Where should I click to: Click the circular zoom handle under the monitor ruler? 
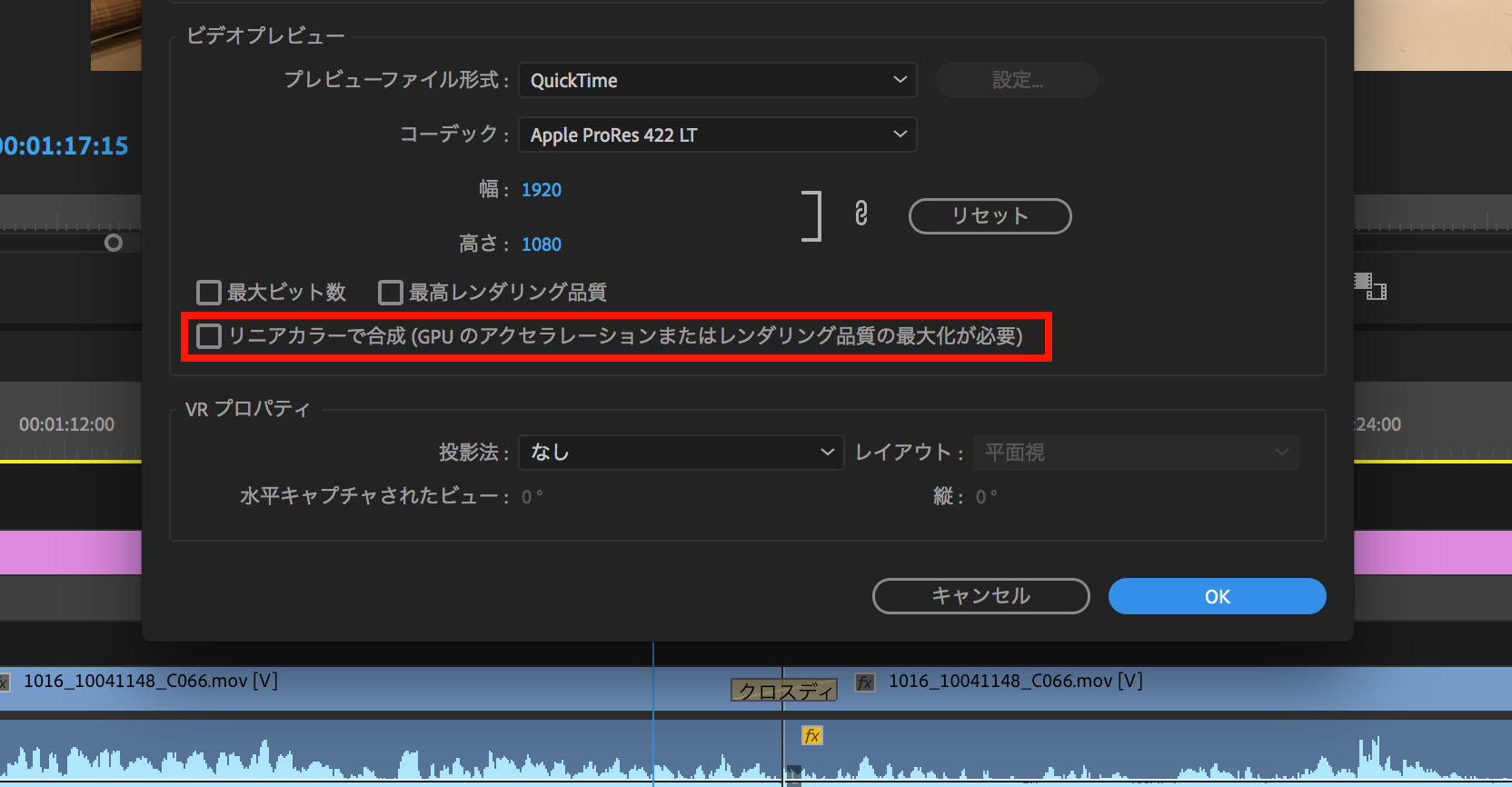pyautogui.click(x=114, y=243)
